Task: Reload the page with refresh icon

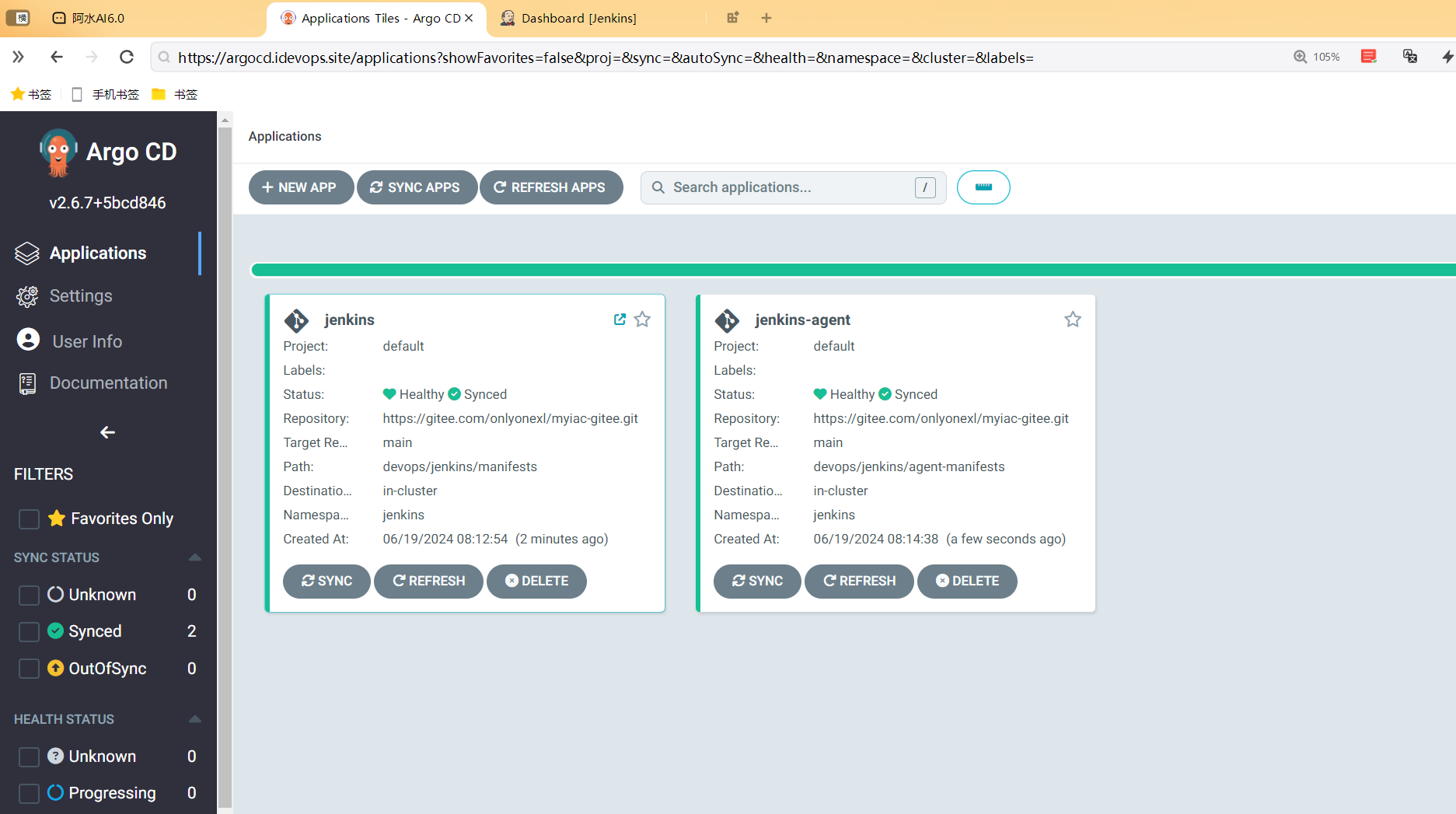Action: [127, 57]
